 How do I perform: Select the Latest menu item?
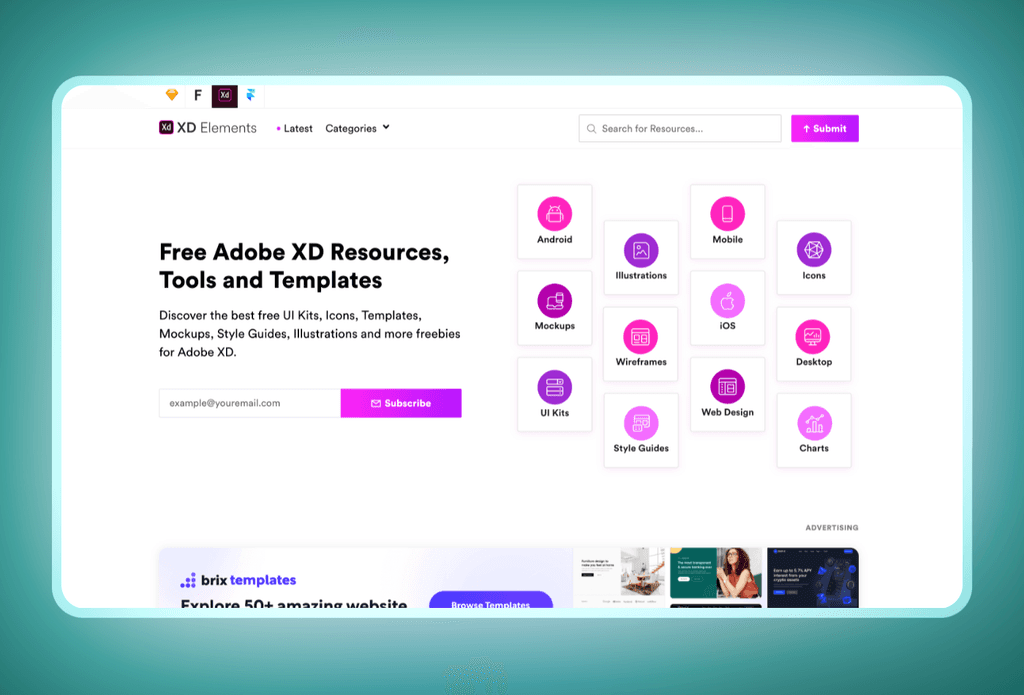[296, 128]
